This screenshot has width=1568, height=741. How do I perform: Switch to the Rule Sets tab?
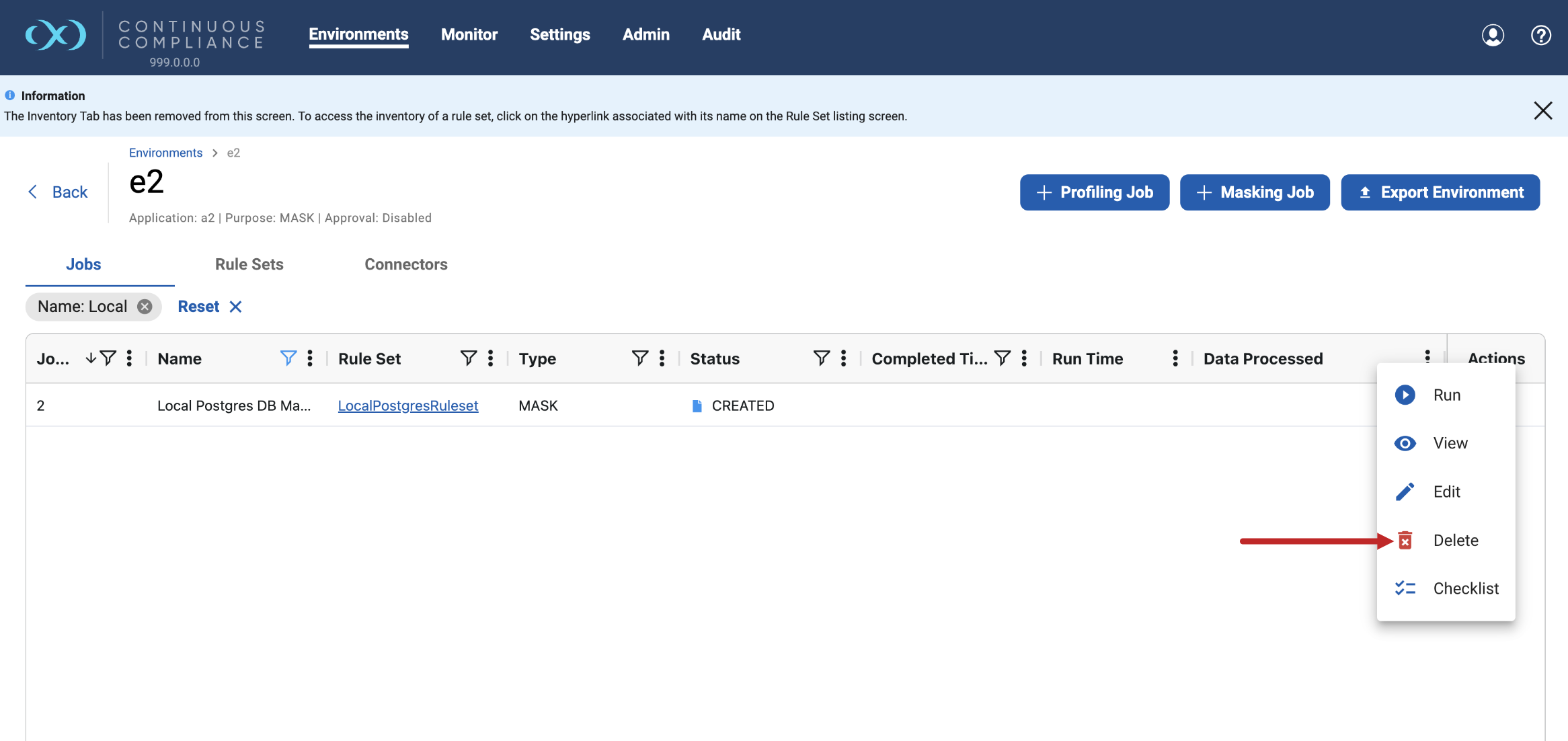click(x=249, y=264)
